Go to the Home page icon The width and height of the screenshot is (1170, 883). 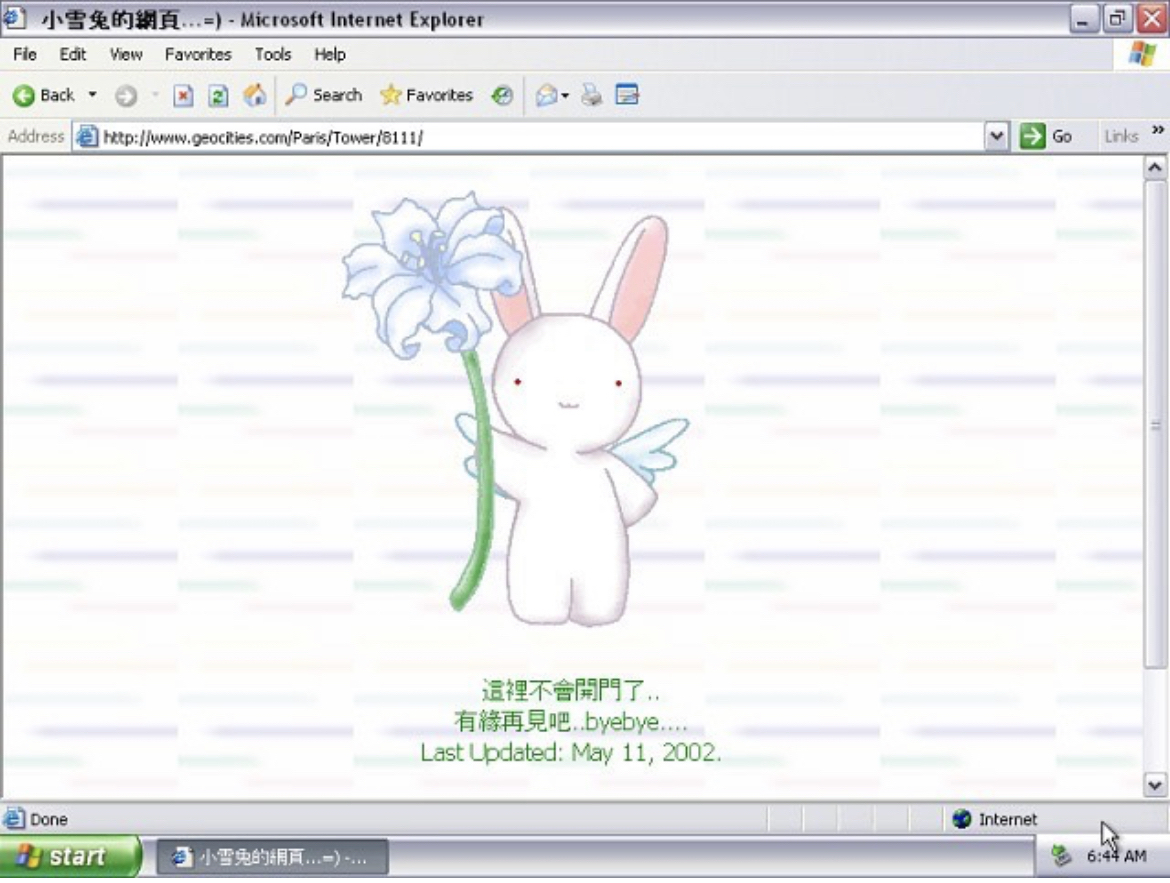[x=255, y=96]
